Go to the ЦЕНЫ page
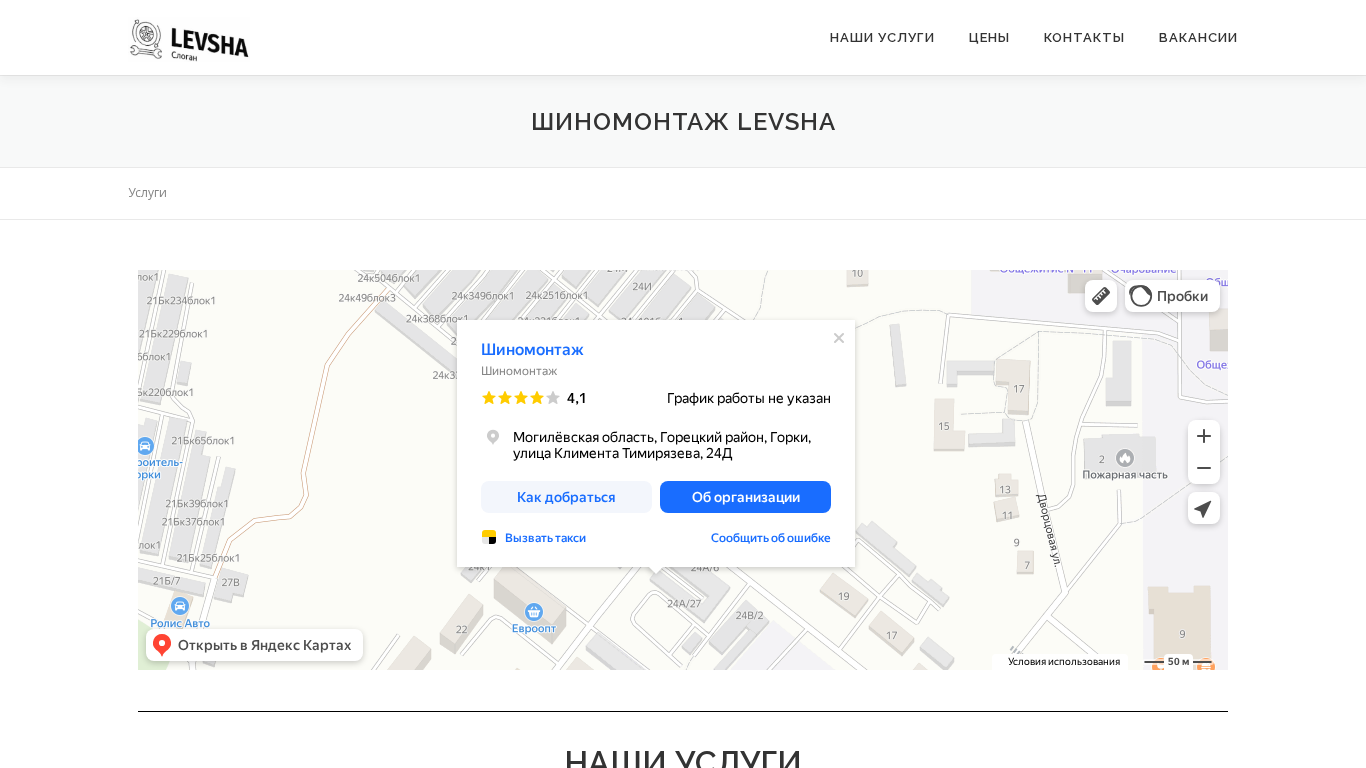The image size is (1366, 768). pyautogui.click(x=989, y=38)
